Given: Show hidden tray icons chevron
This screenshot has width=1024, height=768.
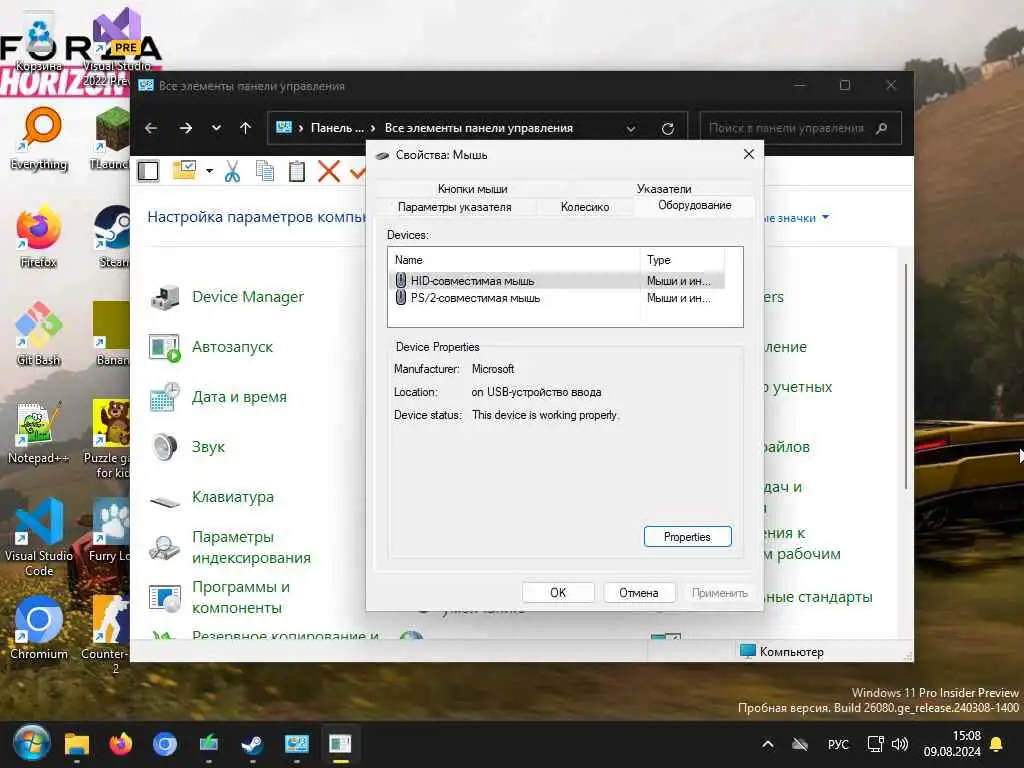Looking at the screenshot, I should [x=768, y=744].
